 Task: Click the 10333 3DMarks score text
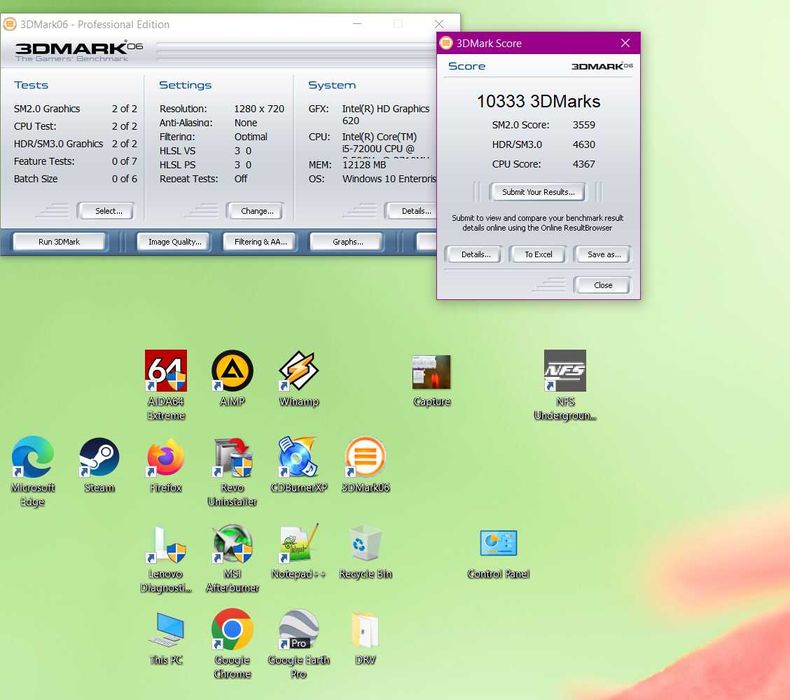539,101
